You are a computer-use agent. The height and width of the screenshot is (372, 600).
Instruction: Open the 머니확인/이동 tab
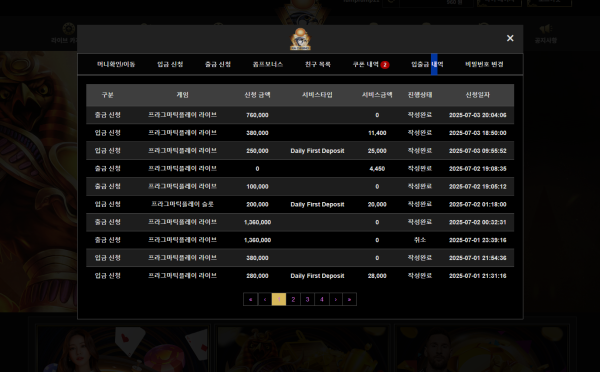(116, 64)
